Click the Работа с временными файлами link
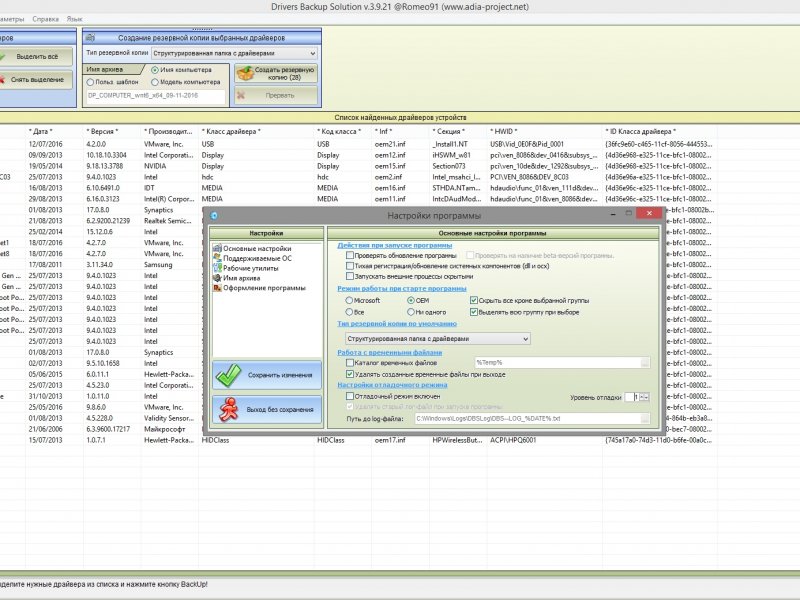 coord(389,353)
